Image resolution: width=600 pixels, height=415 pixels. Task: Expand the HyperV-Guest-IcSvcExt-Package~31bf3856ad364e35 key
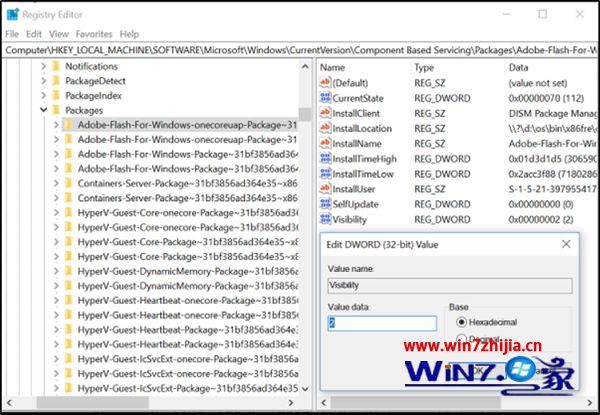click(56, 388)
